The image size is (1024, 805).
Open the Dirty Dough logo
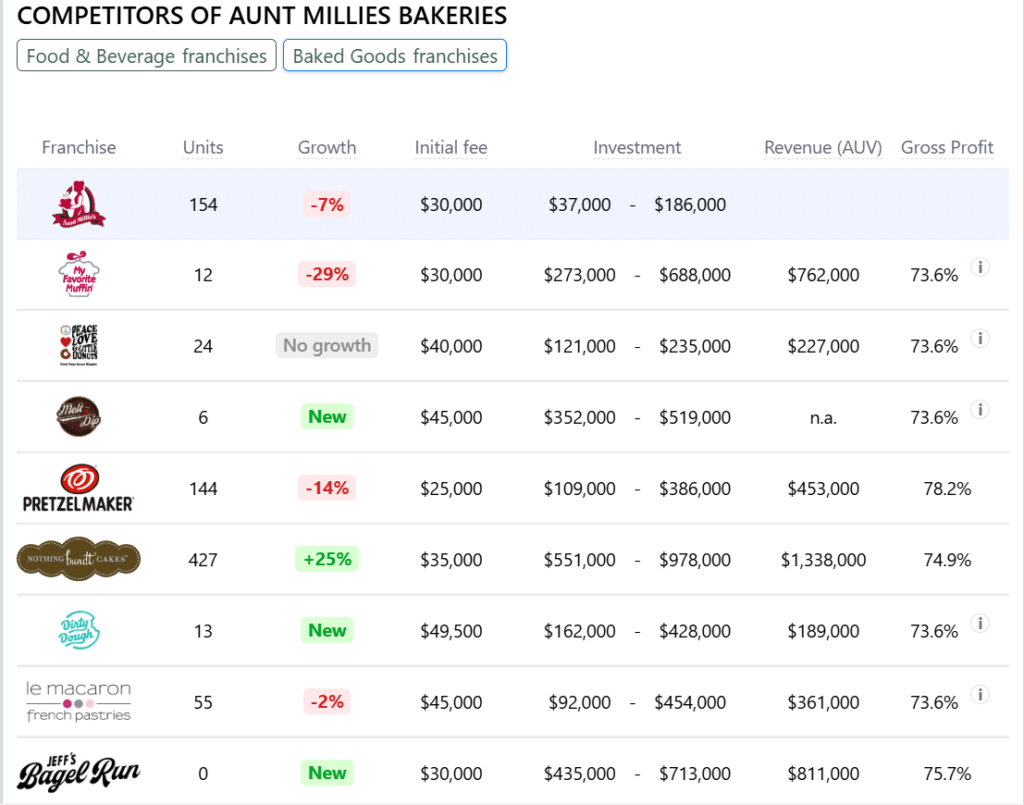click(x=79, y=630)
